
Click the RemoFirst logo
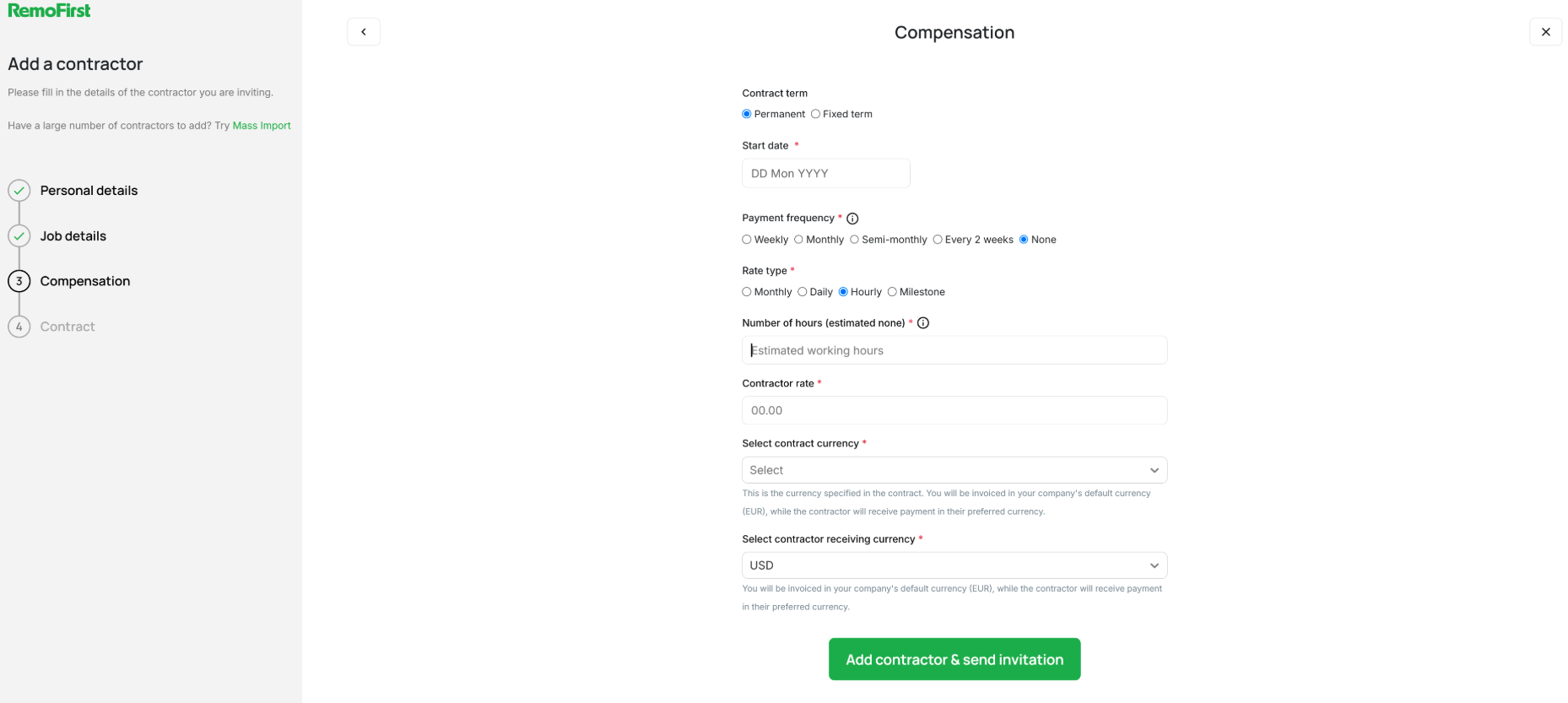tap(49, 11)
